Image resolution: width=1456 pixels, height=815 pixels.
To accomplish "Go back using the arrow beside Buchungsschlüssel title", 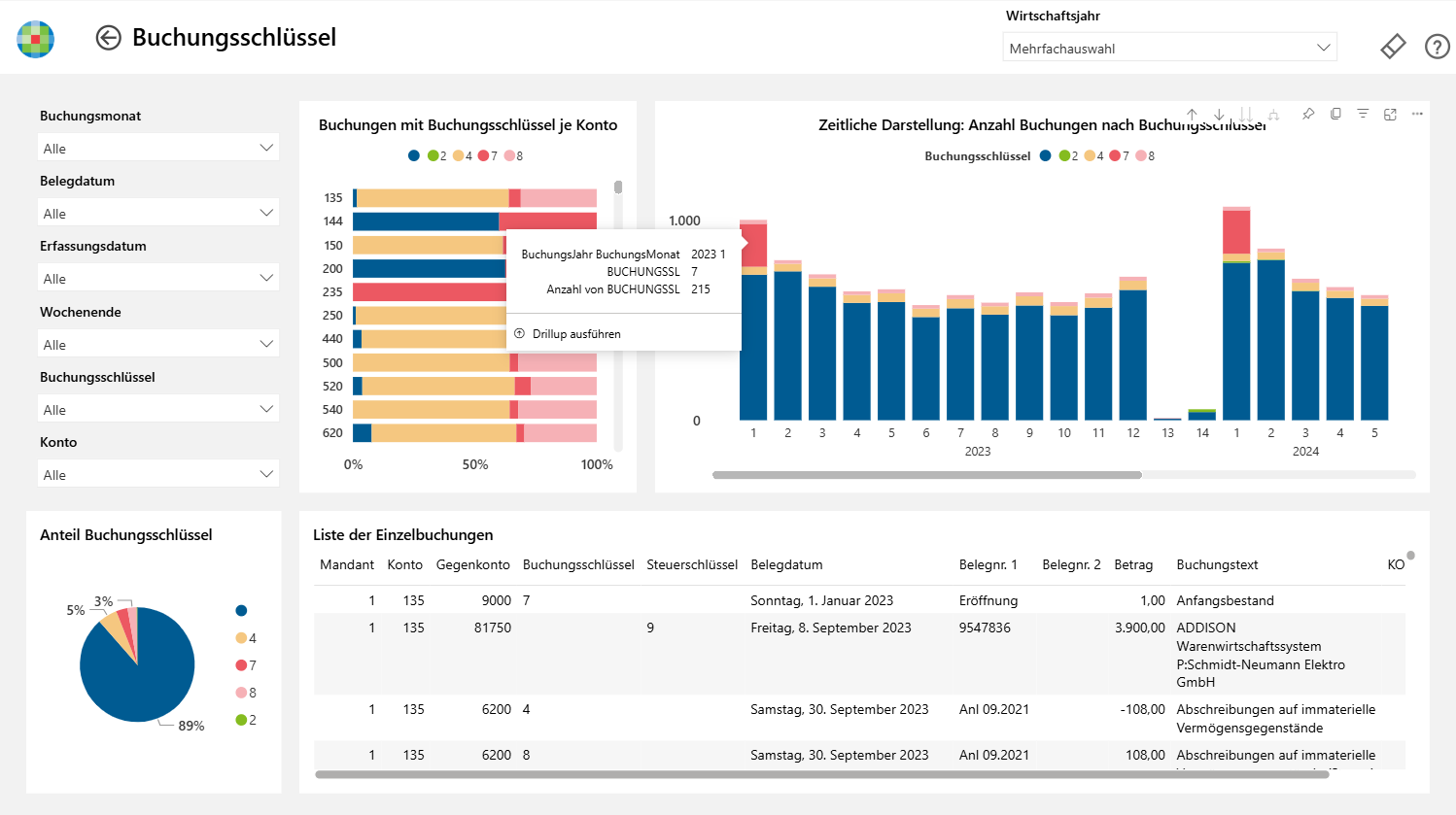I will coord(108,38).
